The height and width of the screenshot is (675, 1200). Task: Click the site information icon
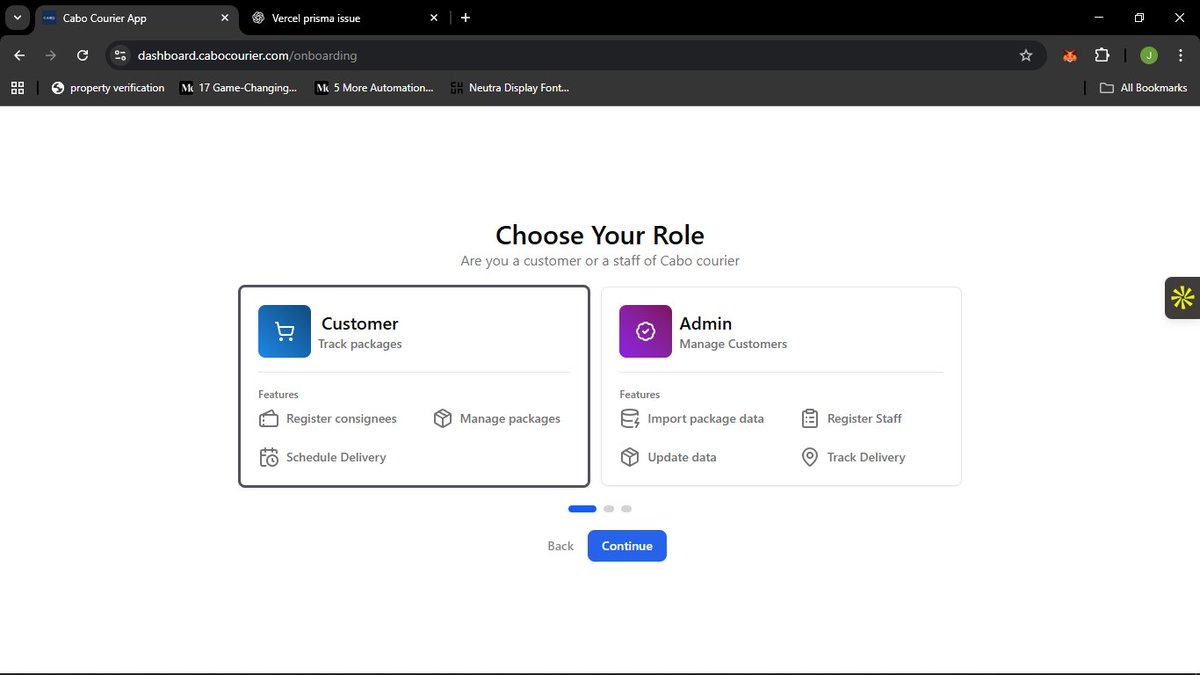tap(120, 56)
